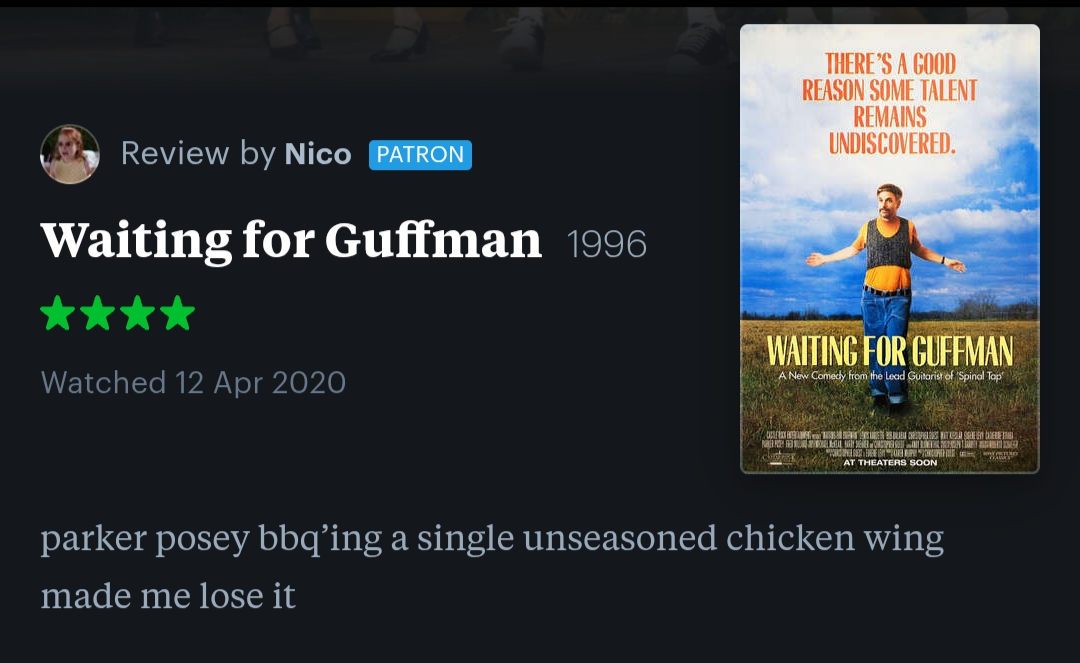Click the second green rating star
The width and height of the screenshot is (1080, 663).
tap(98, 313)
